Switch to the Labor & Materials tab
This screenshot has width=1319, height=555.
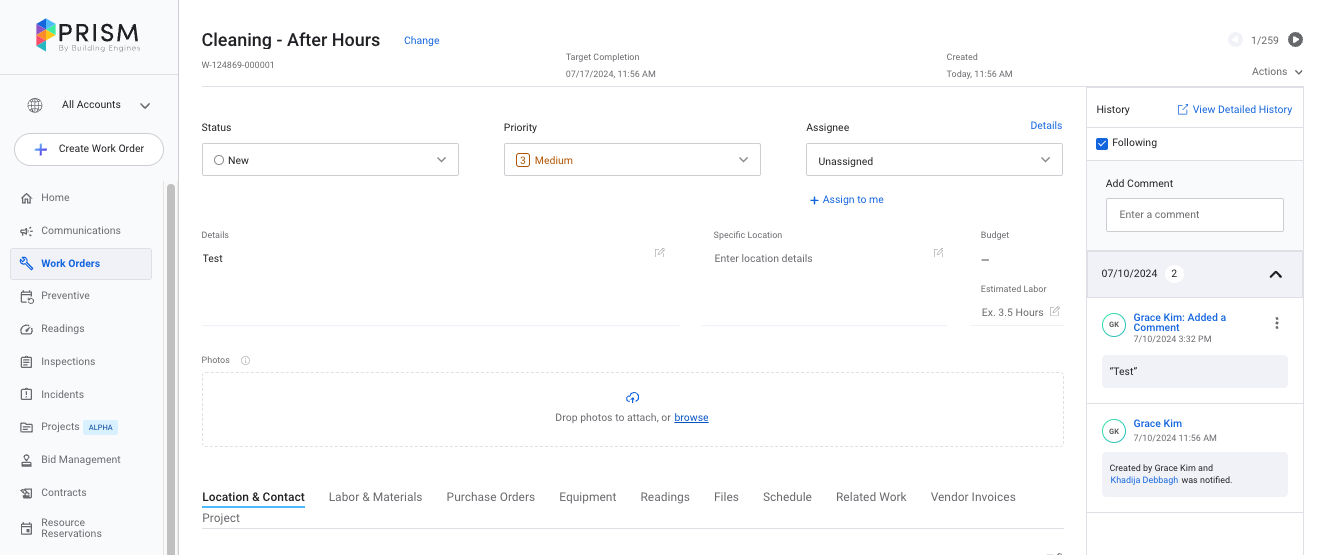[375, 497]
